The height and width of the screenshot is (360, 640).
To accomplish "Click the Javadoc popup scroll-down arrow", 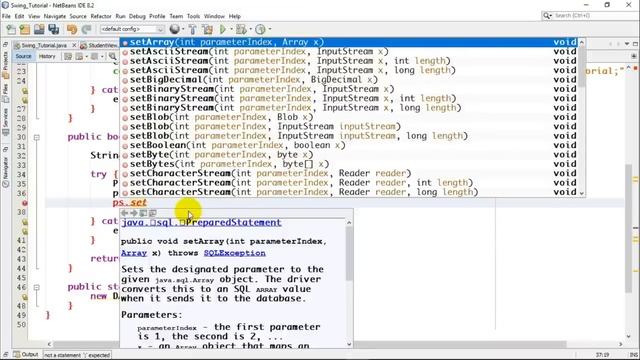I will pos(349,344).
